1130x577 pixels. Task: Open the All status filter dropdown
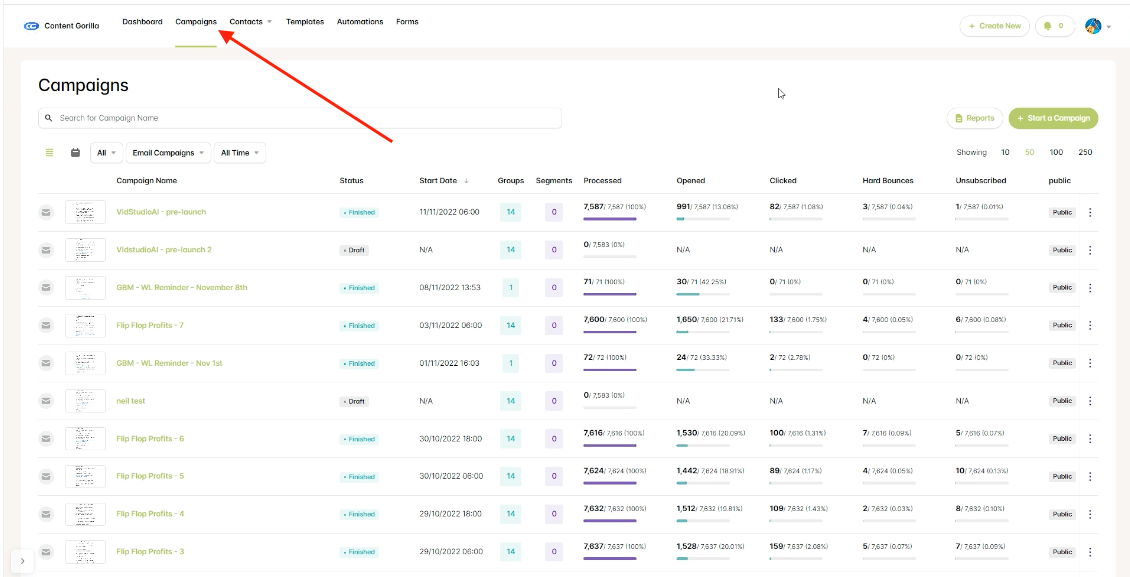pos(106,153)
